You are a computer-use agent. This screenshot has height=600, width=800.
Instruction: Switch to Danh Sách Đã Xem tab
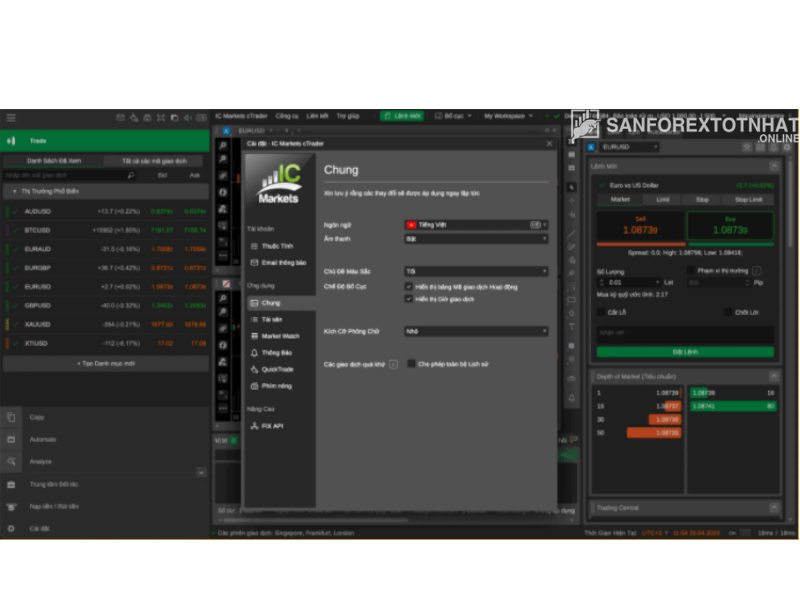coord(54,161)
